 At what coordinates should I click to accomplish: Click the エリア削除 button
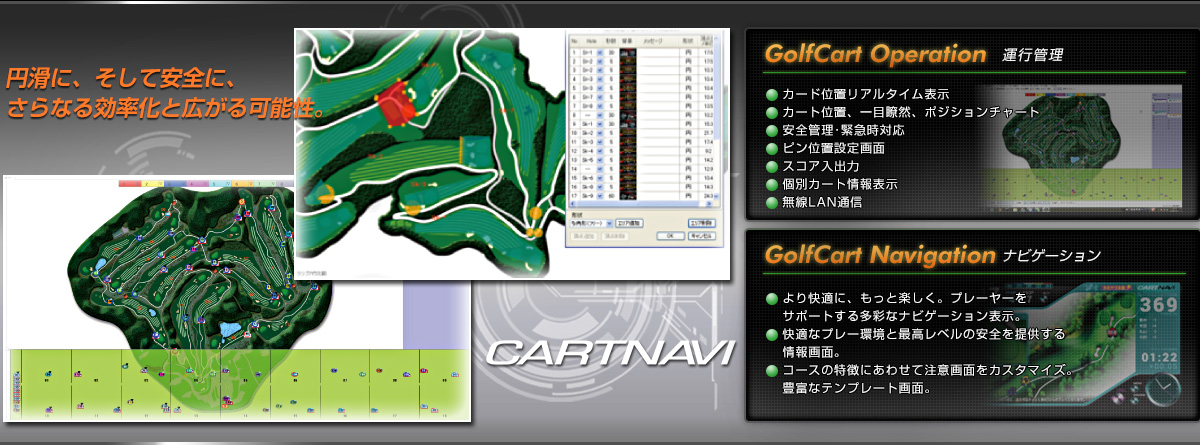(x=702, y=222)
